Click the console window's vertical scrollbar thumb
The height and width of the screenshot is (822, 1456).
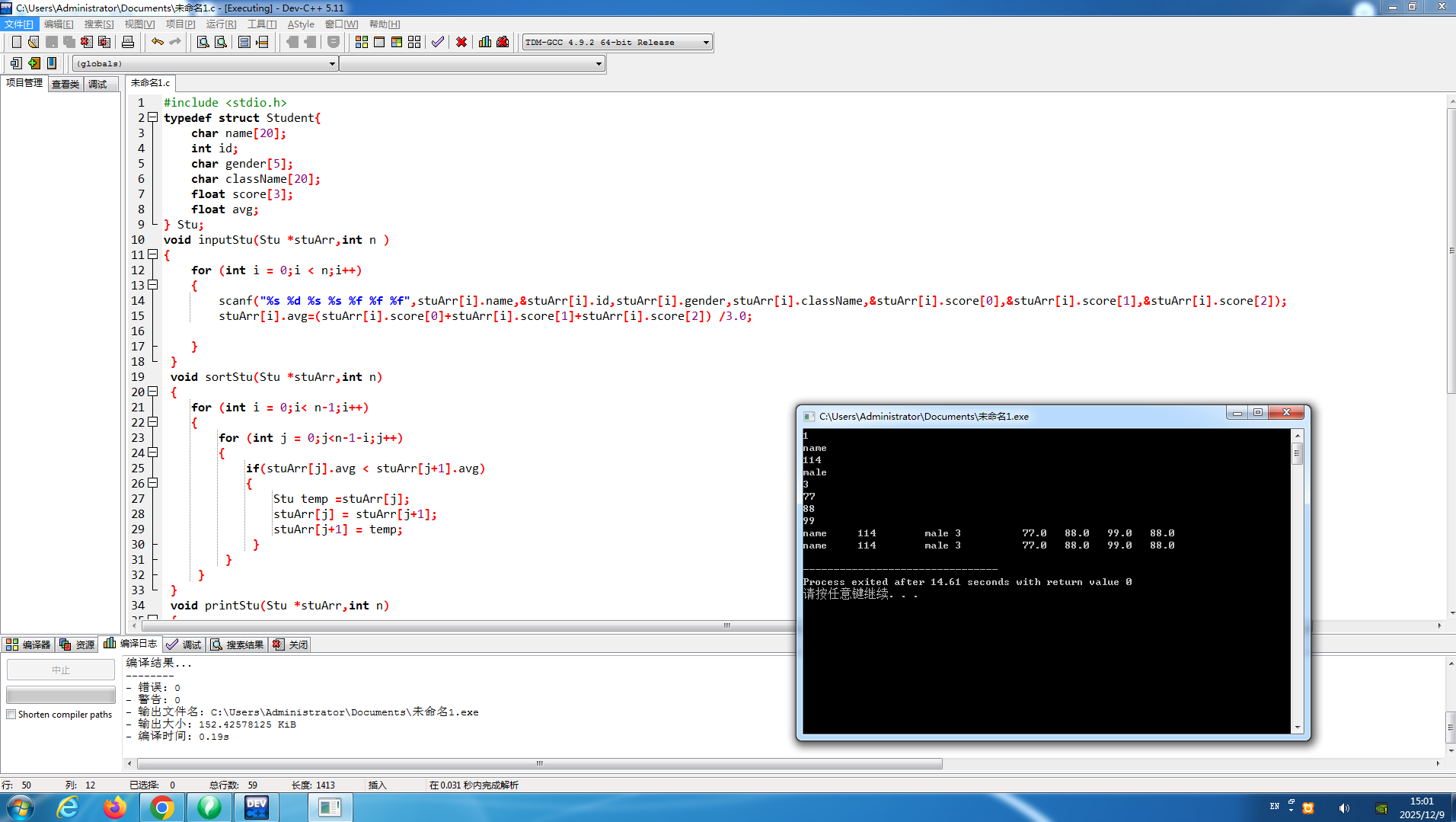1298,454
